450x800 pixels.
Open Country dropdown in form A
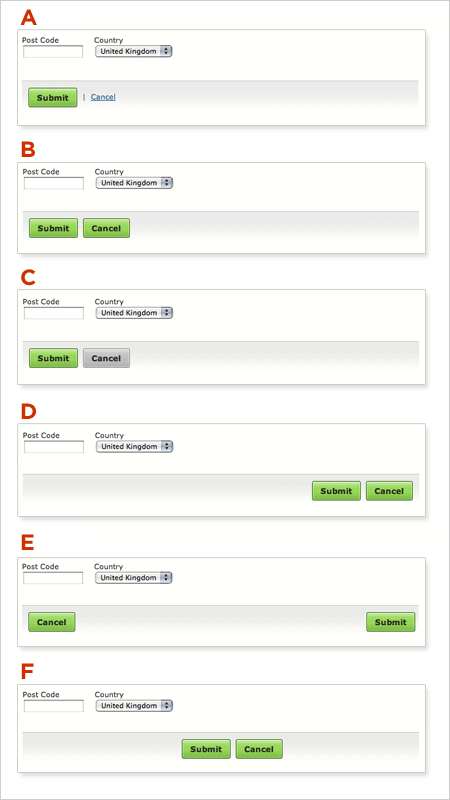pyautogui.click(x=134, y=51)
